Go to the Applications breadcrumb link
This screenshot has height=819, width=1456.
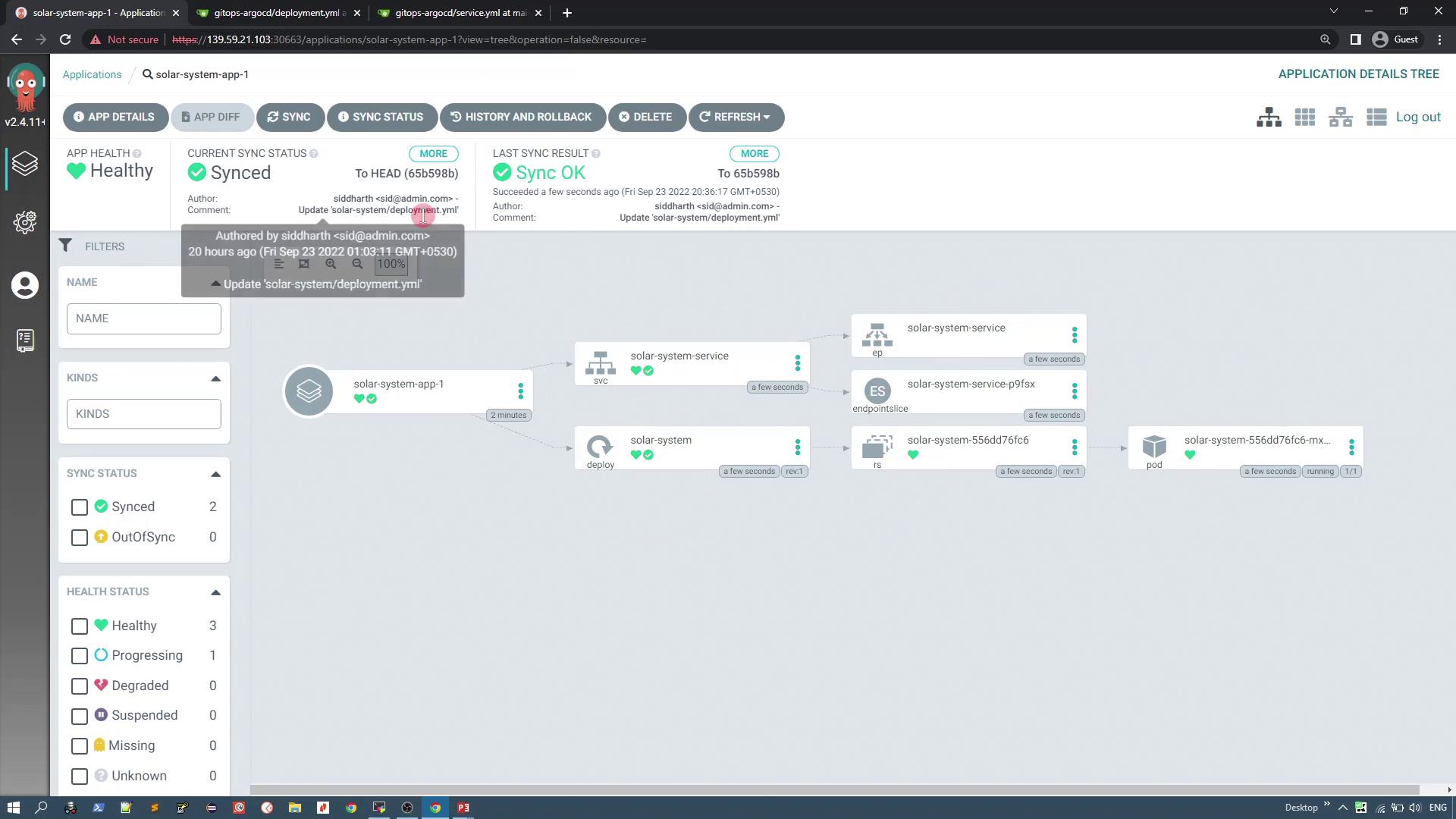coord(92,74)
